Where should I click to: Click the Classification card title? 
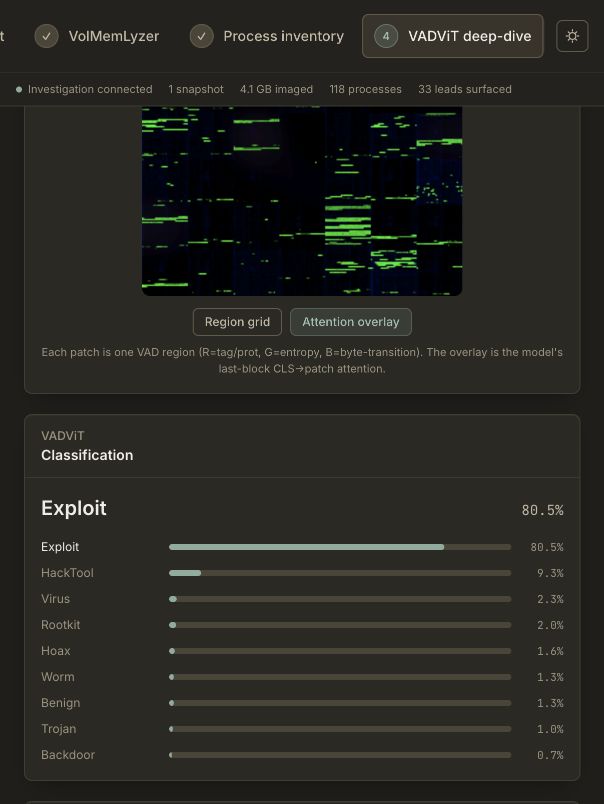87,455
